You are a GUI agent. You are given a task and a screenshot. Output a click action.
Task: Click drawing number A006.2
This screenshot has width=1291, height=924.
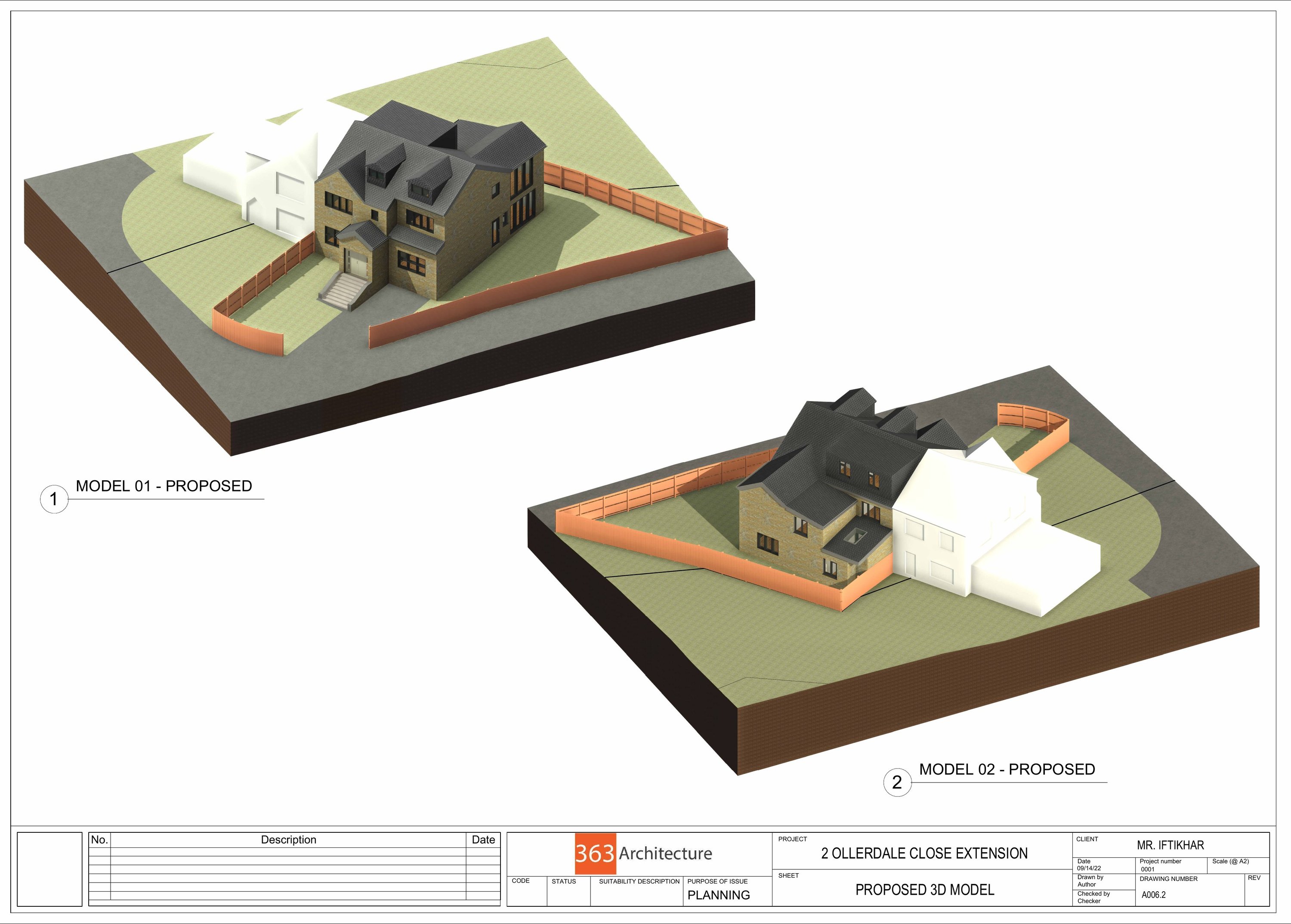pos(1153,895)
